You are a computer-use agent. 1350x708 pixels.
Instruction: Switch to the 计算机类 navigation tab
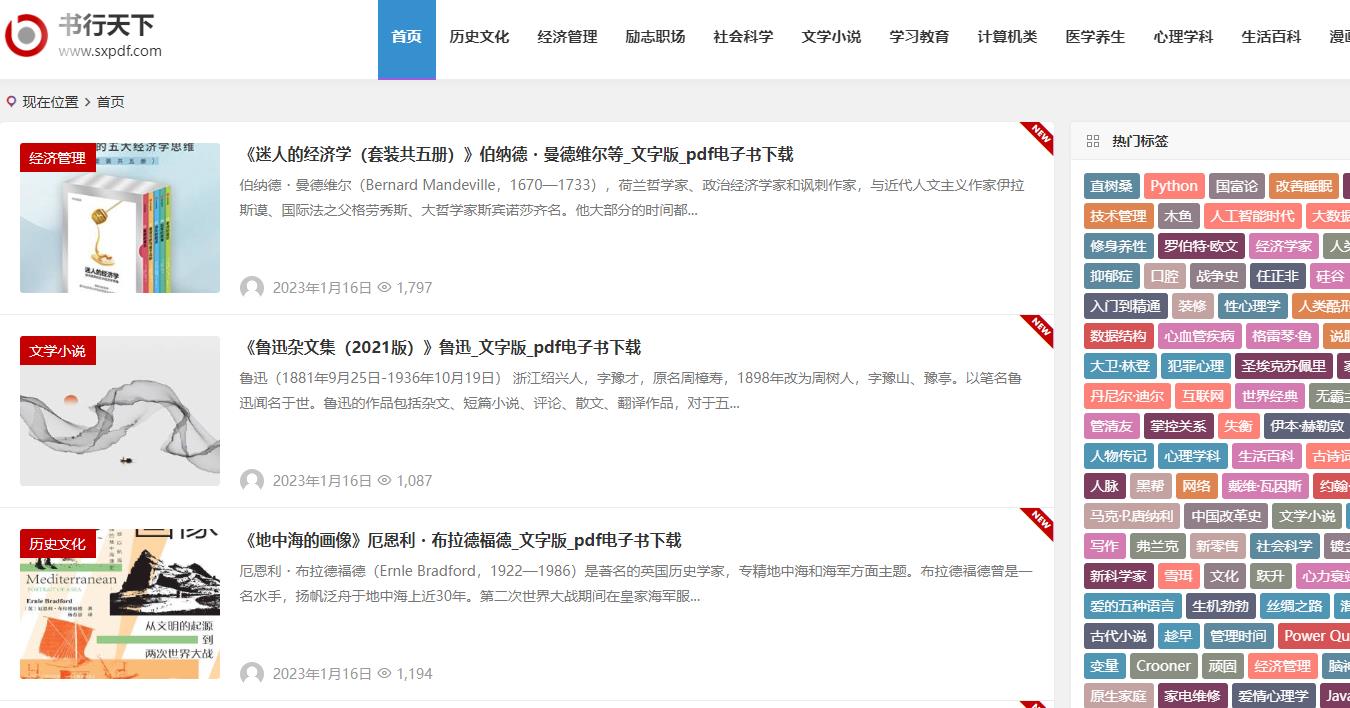[1007, 37]
